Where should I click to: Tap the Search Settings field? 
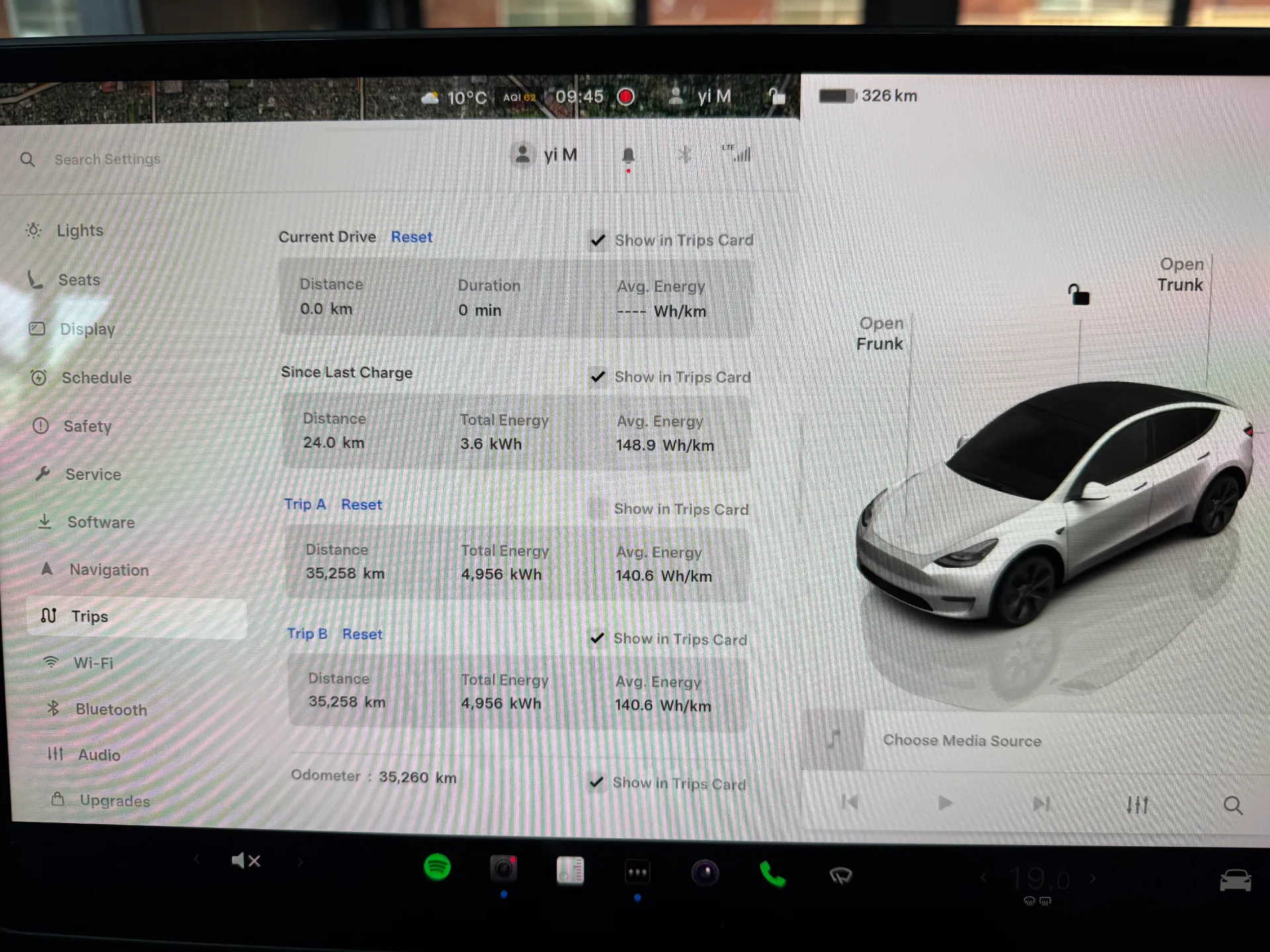click(x=107, y=159)
